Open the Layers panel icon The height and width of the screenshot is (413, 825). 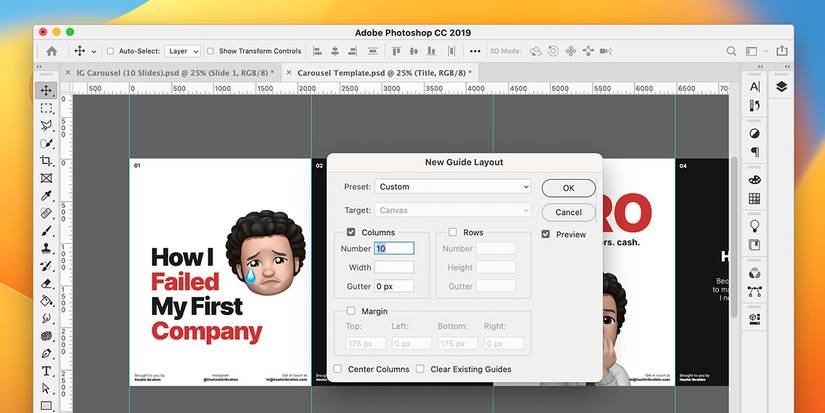pyautogui.click(x=781, y=87)
